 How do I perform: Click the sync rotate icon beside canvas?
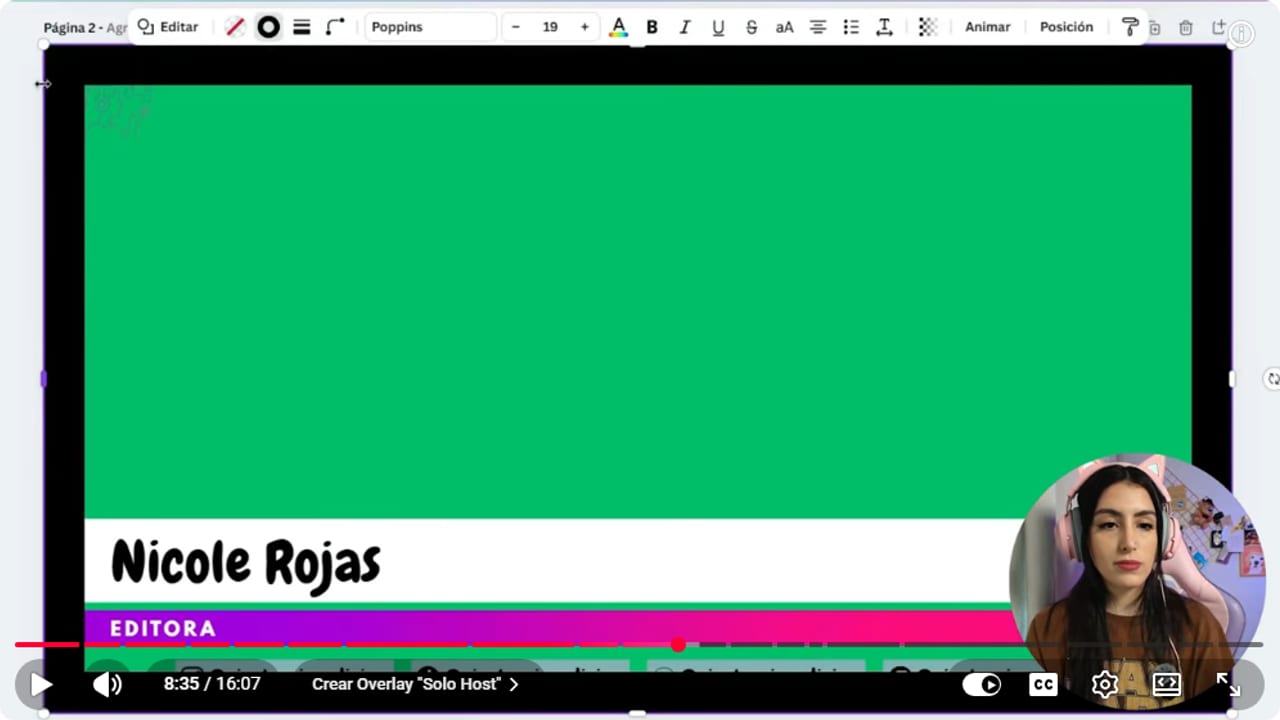point(1272,379)
